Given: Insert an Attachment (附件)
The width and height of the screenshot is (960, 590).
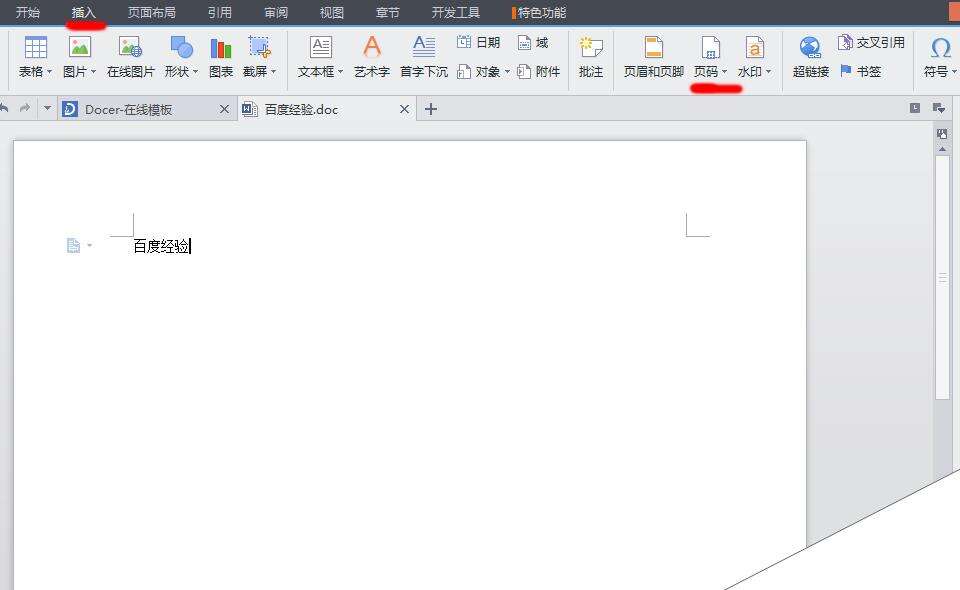Looking at the screenshot, I should pos(538,72).
